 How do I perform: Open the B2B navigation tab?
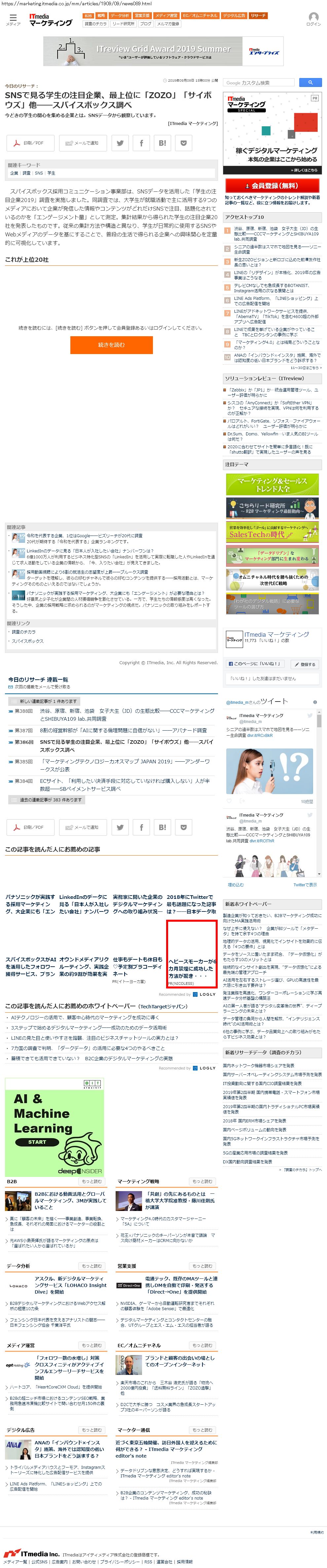pos(88,16)
